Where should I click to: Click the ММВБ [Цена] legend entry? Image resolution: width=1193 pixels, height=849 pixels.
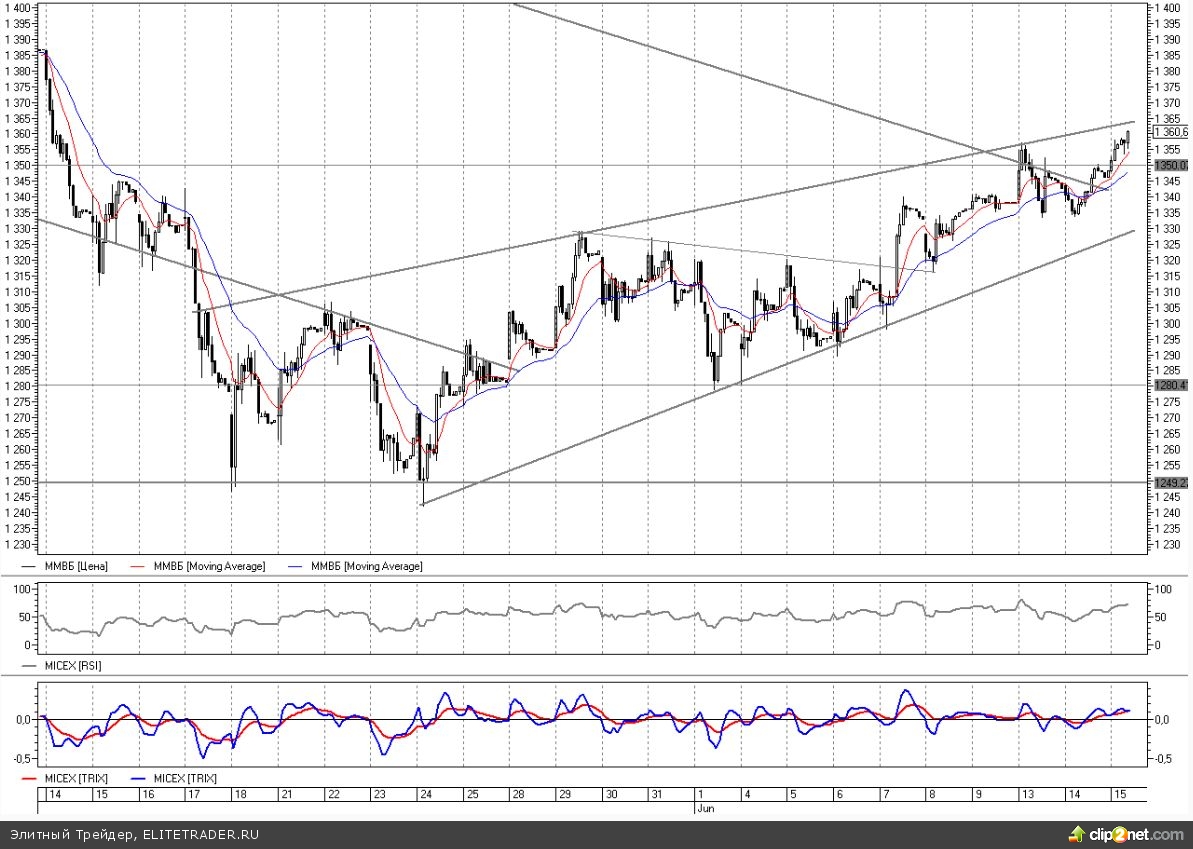[80, 566]
